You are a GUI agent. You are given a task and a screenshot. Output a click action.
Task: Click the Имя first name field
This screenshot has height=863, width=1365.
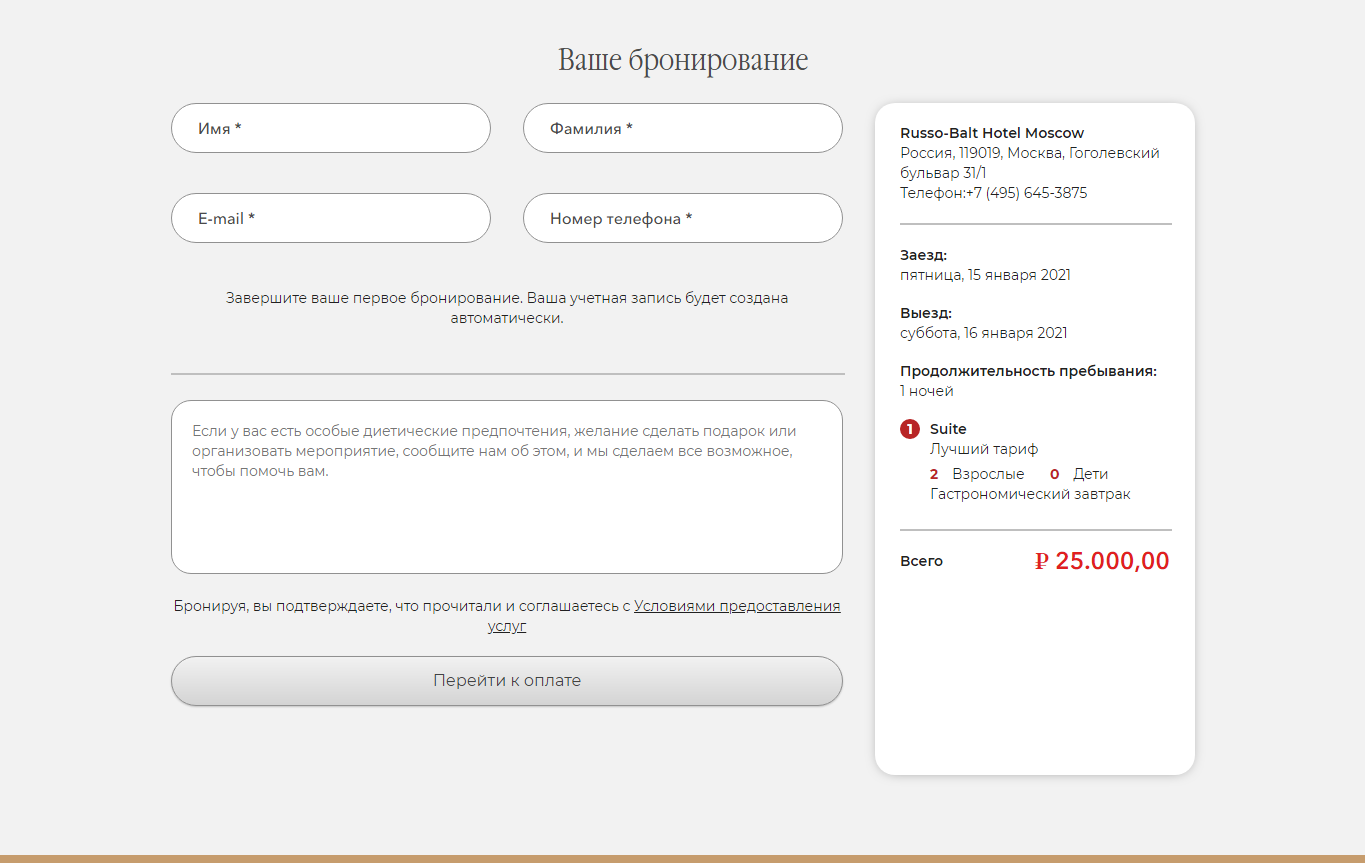331,128
